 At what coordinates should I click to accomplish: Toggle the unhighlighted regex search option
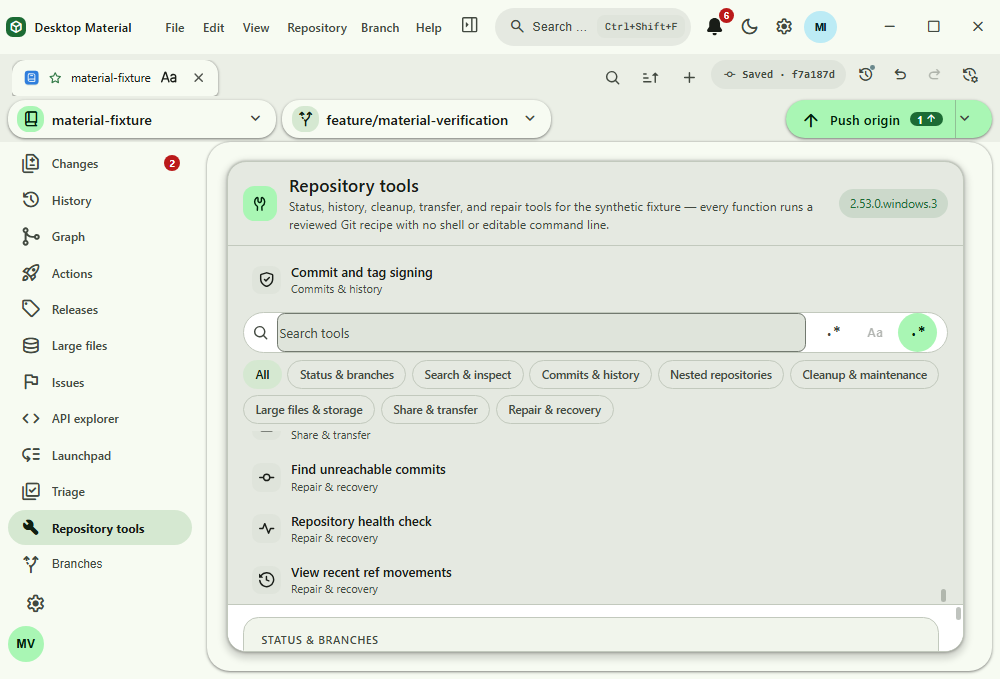pos(834,332)
